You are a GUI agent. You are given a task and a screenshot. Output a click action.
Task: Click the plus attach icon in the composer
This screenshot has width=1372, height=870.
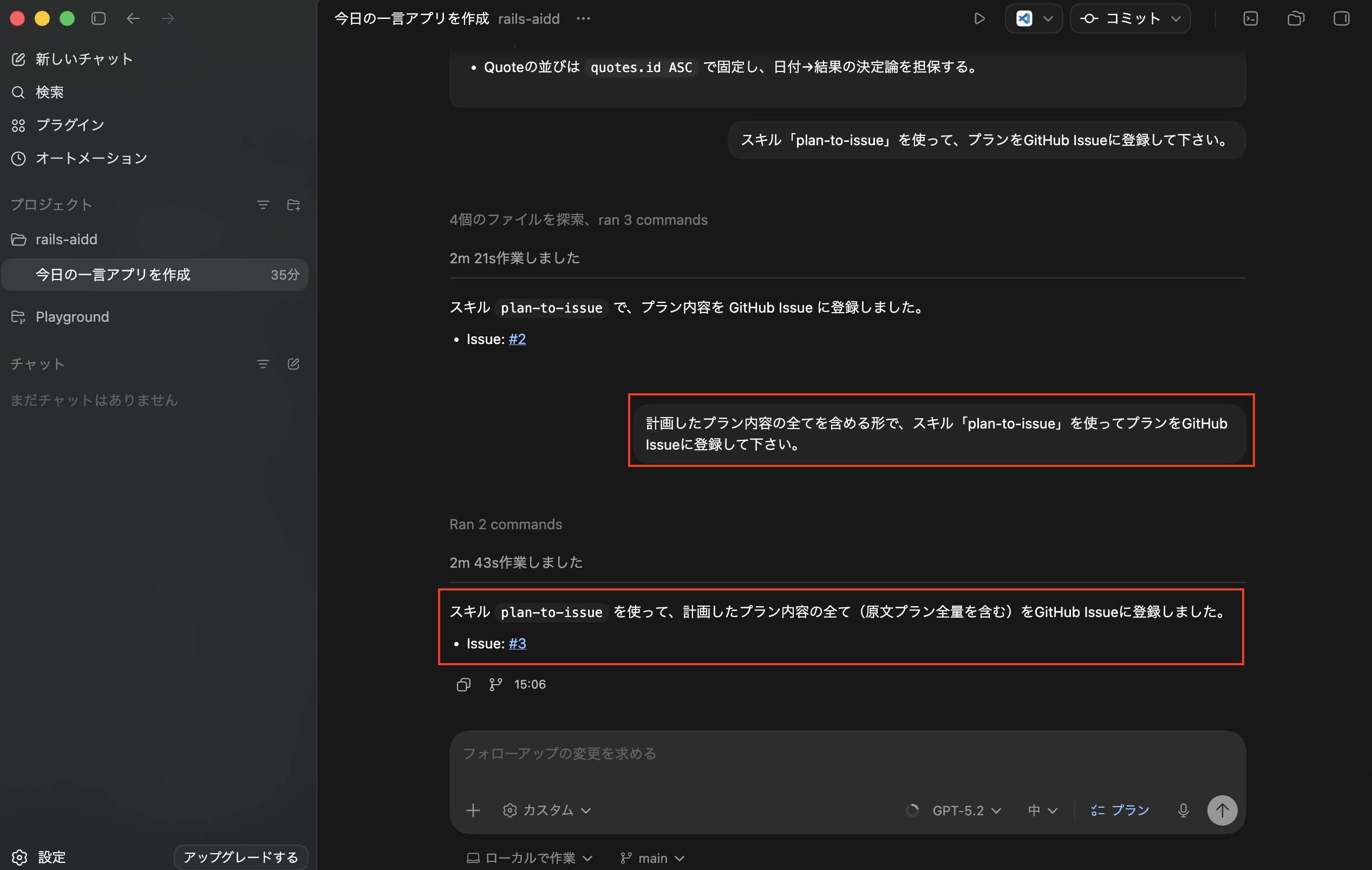coord(473,810)
